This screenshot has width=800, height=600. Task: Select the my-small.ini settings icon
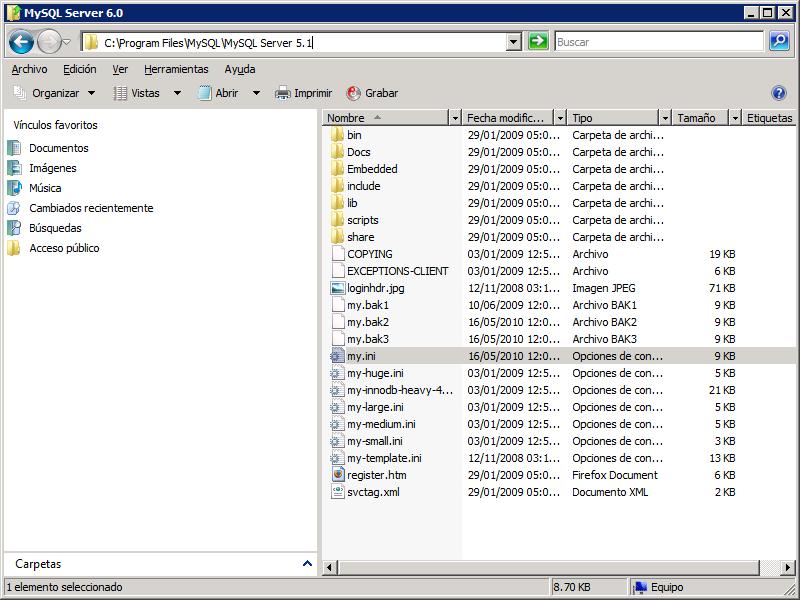click(338, 441)
